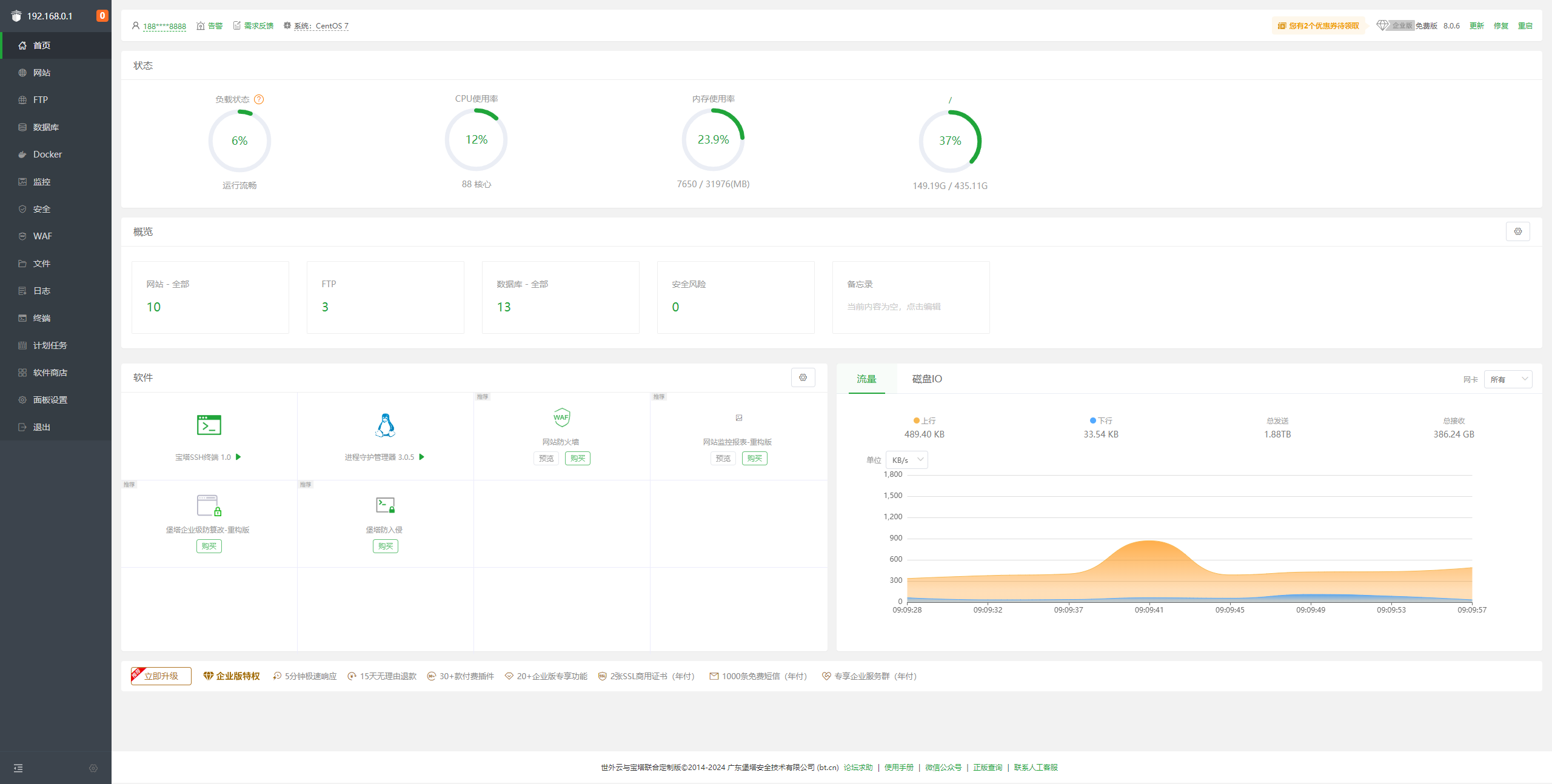This screenshot has height=784, width=1552.
Task: Click the orange notification badge near IP
Action: pyautogui.click(x=102, y=16)
